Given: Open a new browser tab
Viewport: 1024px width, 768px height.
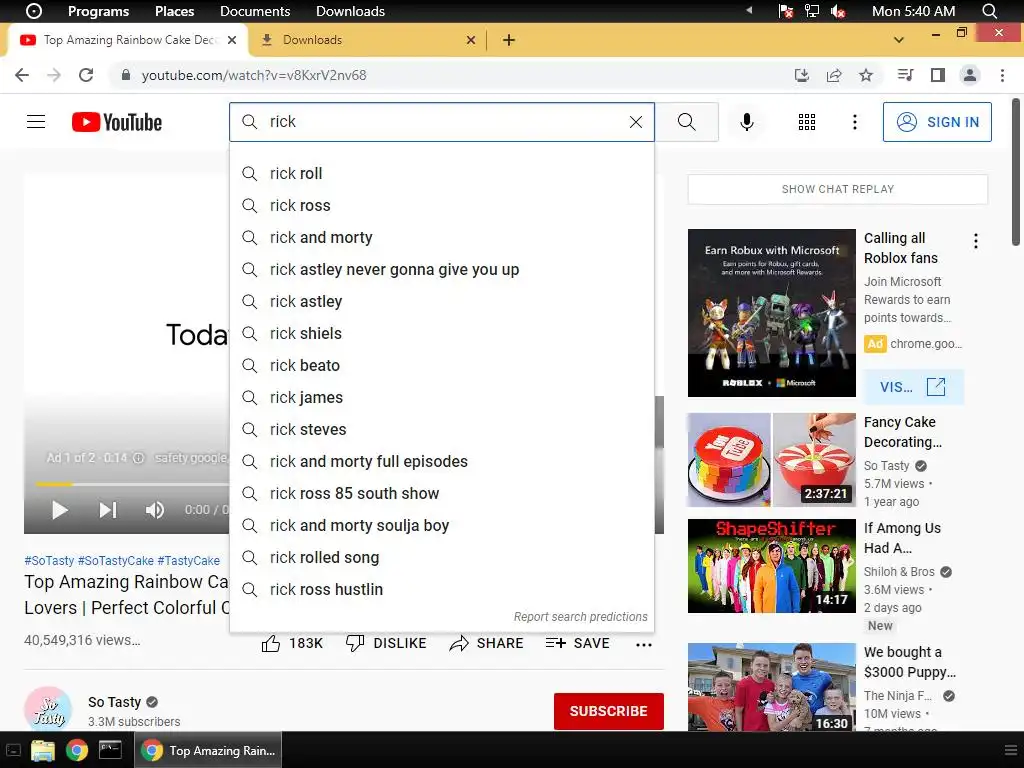Looking at the screenshot, I should click(509, 40).
